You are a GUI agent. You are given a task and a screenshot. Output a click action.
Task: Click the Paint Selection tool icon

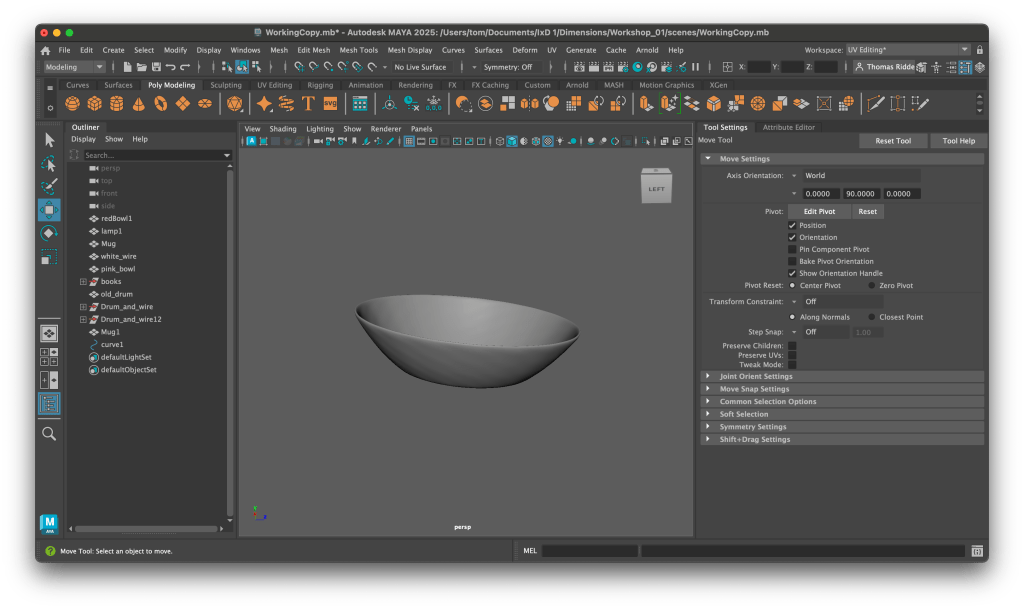[x=49, y=186]
